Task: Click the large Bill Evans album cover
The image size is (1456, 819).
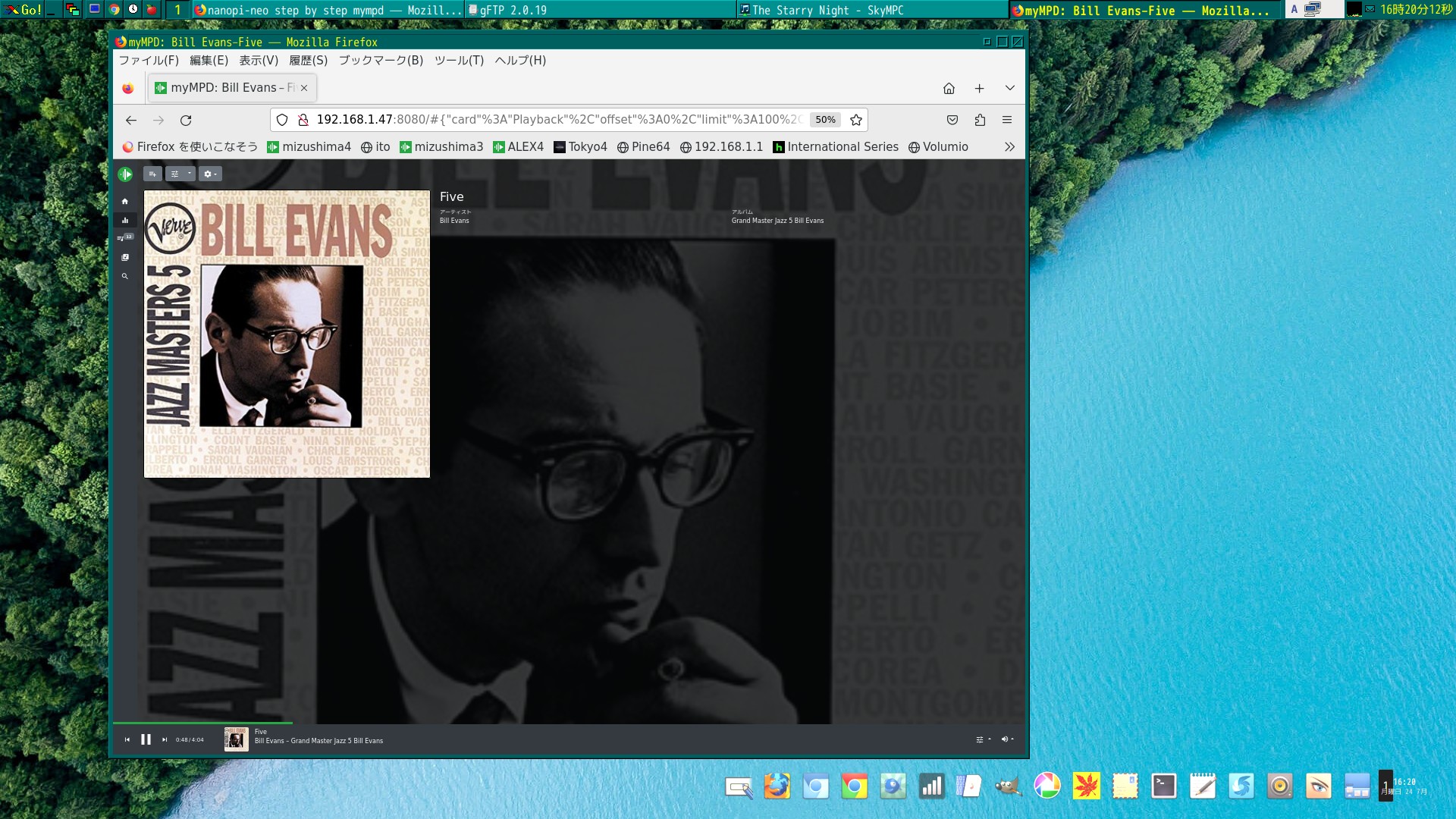Action: coord(287,334)
